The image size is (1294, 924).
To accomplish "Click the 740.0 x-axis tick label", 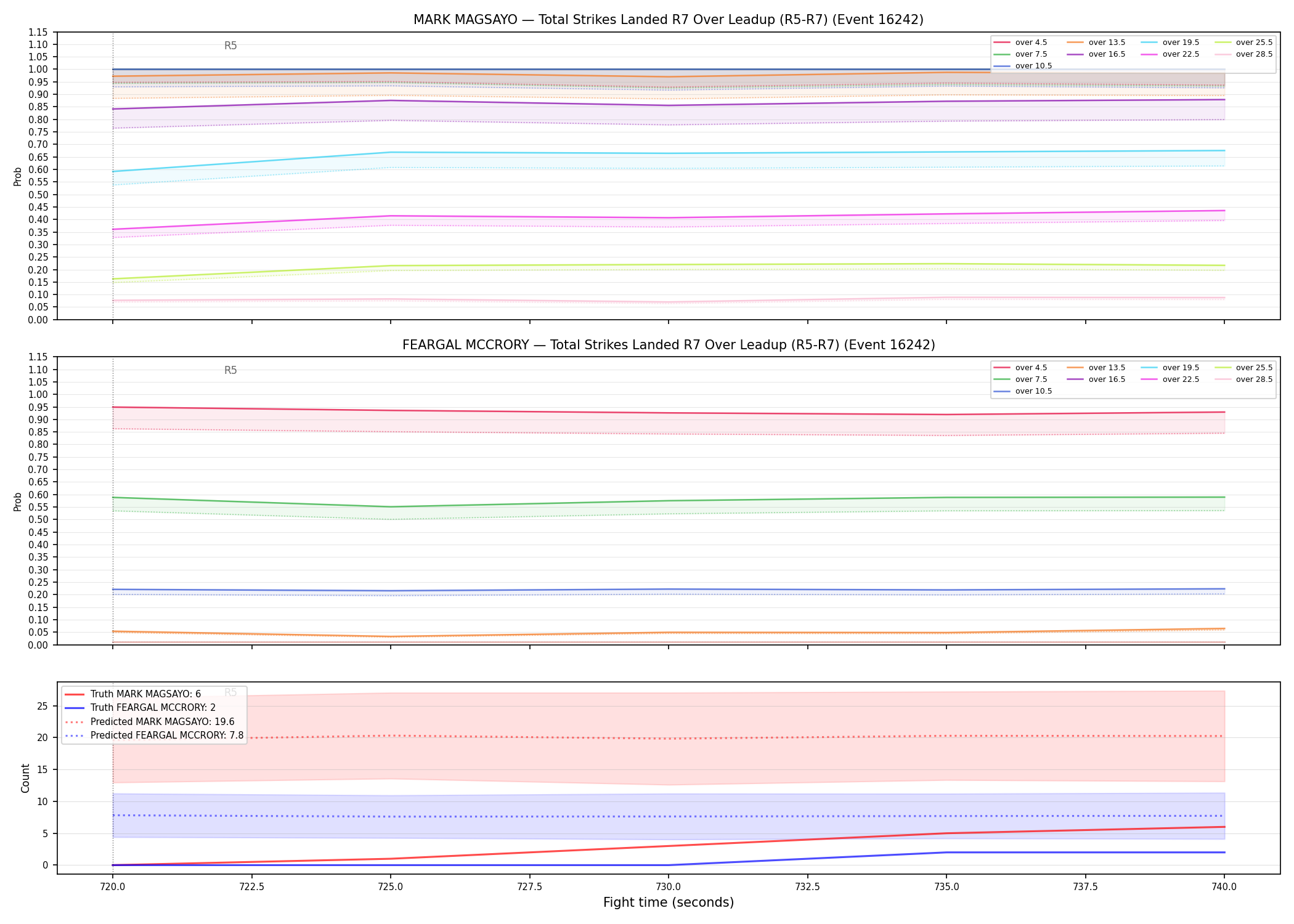I will click(1224, 887).
